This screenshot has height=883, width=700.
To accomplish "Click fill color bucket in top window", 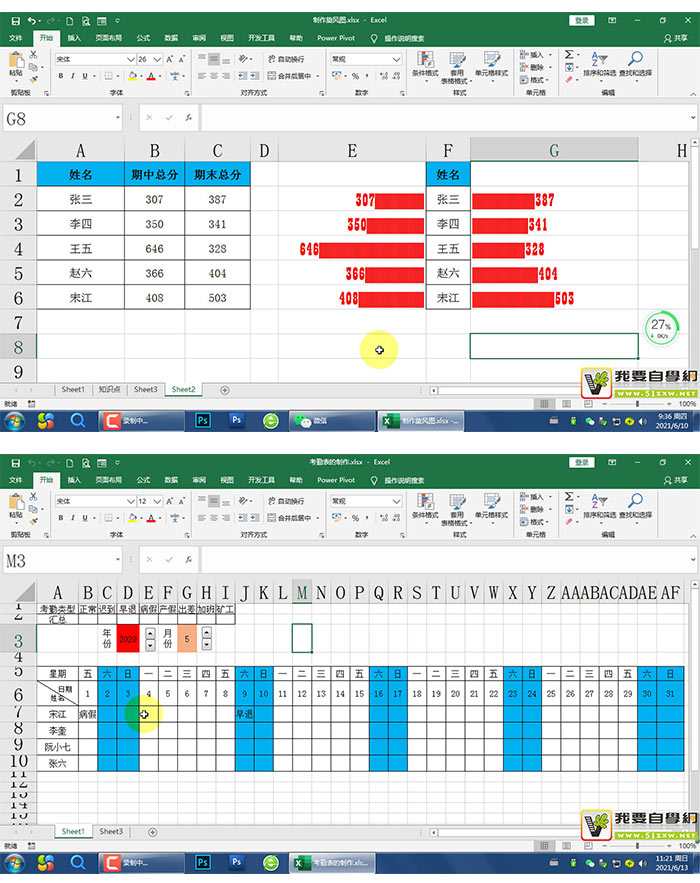I will (x=132, y=76).
